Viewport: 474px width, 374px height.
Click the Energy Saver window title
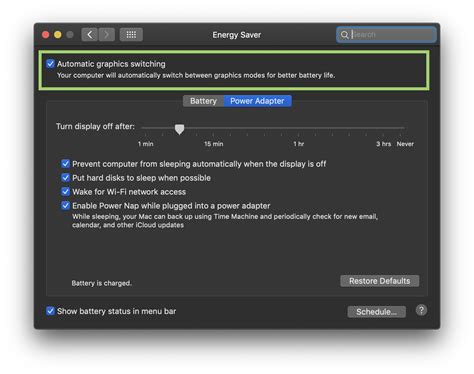click(x=237, y=35)
